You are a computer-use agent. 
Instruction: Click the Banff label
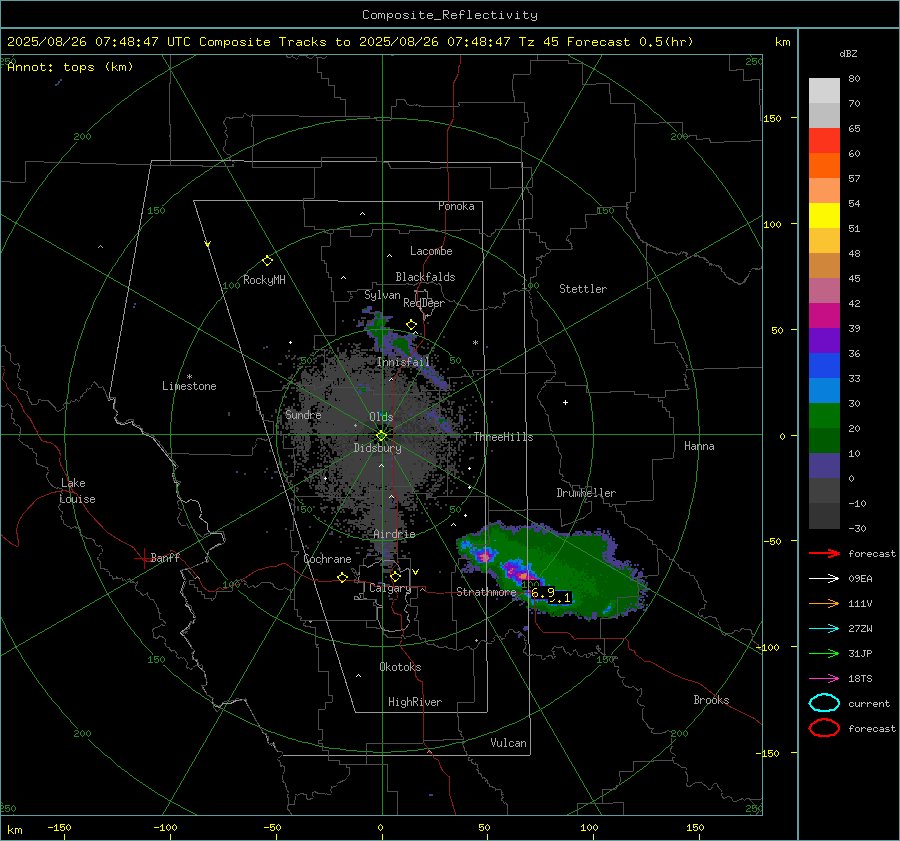click(x=165, y=557)
